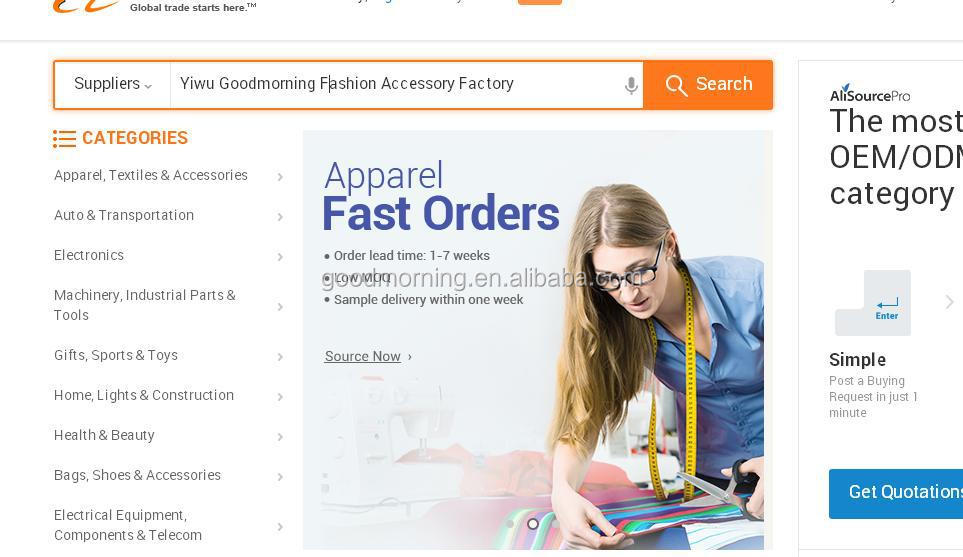963x557 pixels.
Task: Open Machinery, Industrial Parts & Tools category
Action: tap(145, 305)
